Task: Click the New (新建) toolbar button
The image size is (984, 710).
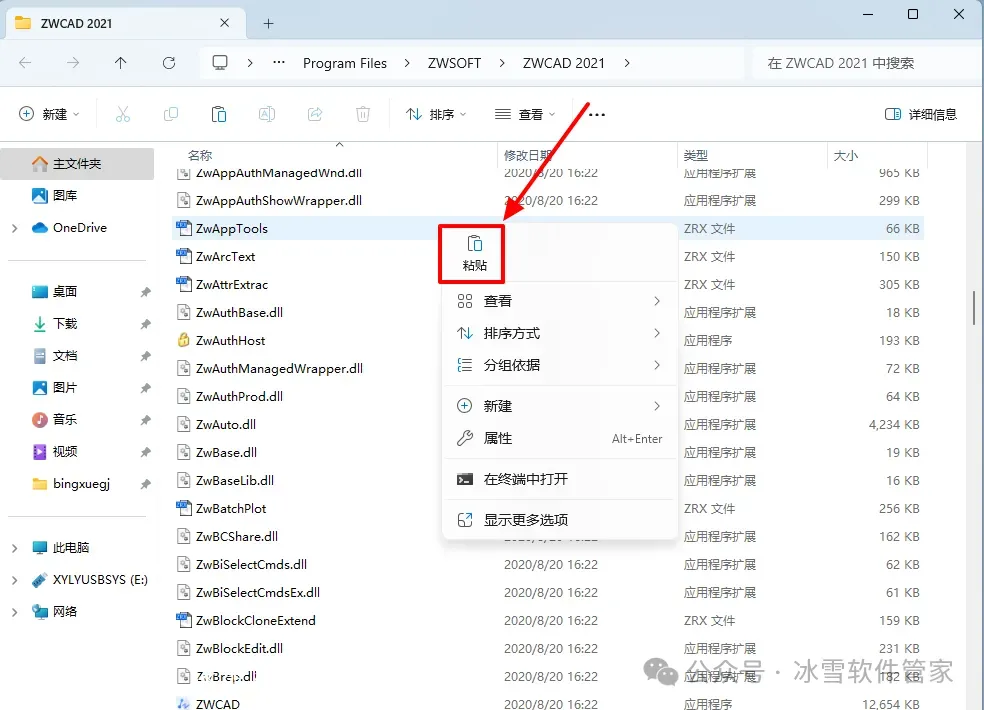Action: pyautogui.click(x=49, y=114)
